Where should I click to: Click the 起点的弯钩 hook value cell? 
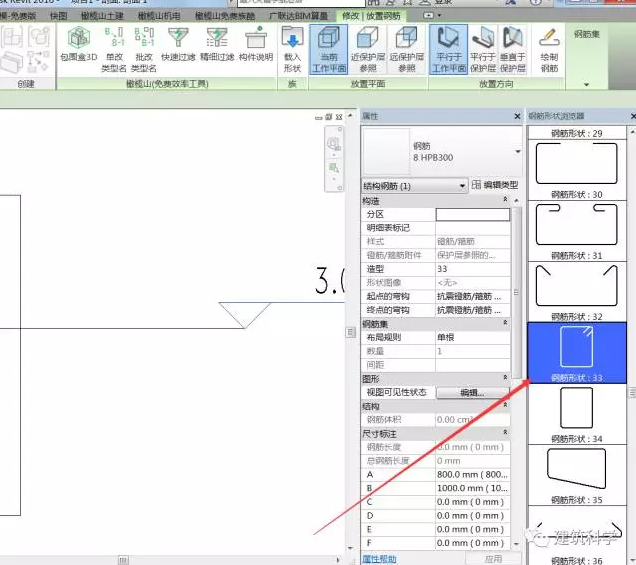click(473, 296)
